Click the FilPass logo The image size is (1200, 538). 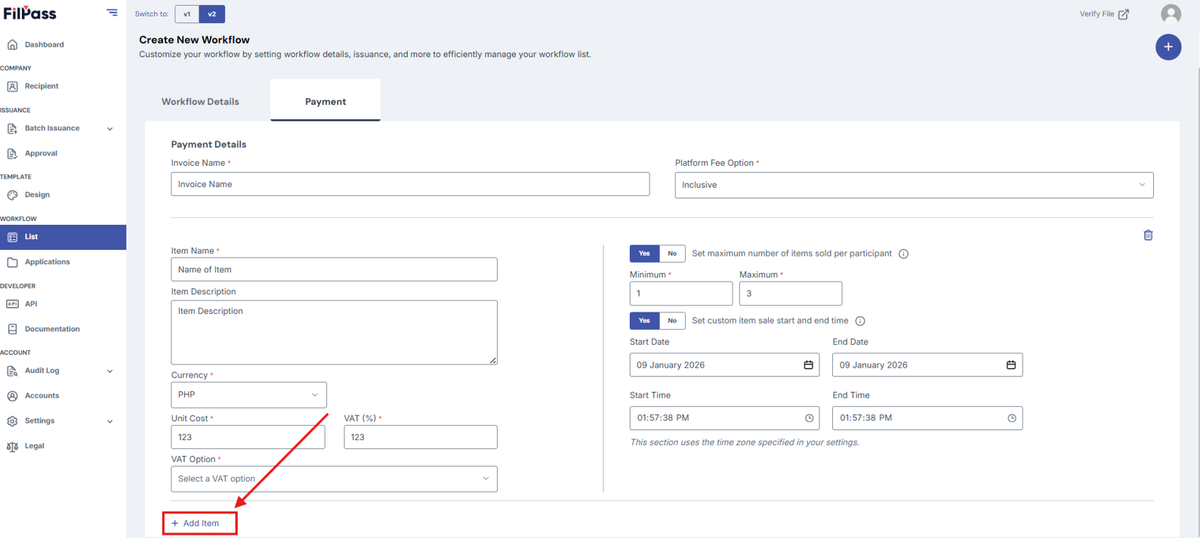(x=28, y=13)
